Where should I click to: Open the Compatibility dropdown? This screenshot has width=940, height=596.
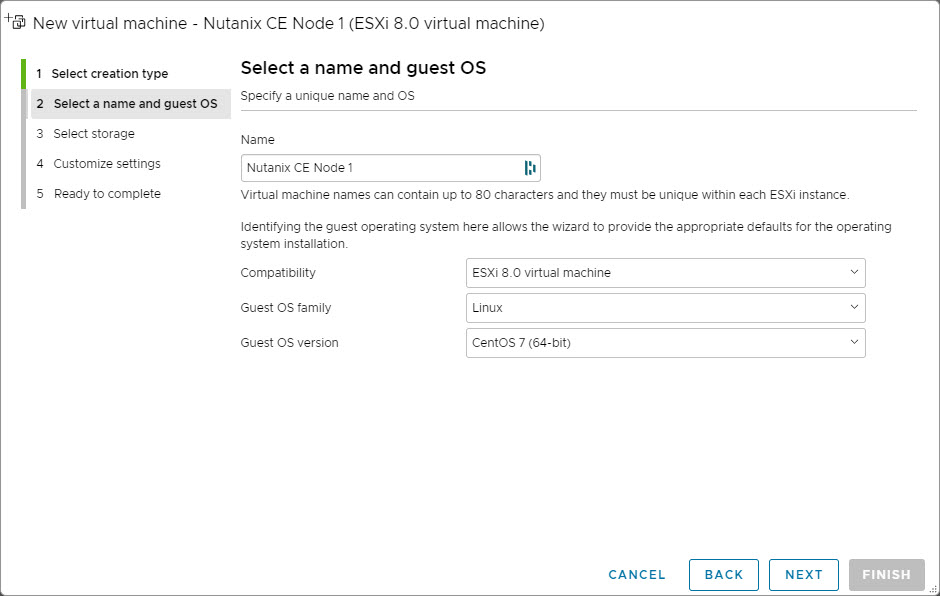click(665, 273)
